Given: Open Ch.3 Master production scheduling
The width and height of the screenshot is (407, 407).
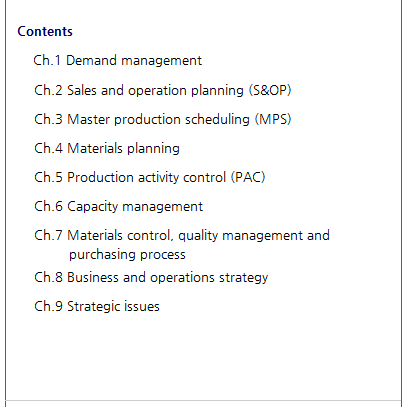Looking at the screenshot, I should pyautogui.click(x=163, y=119).
